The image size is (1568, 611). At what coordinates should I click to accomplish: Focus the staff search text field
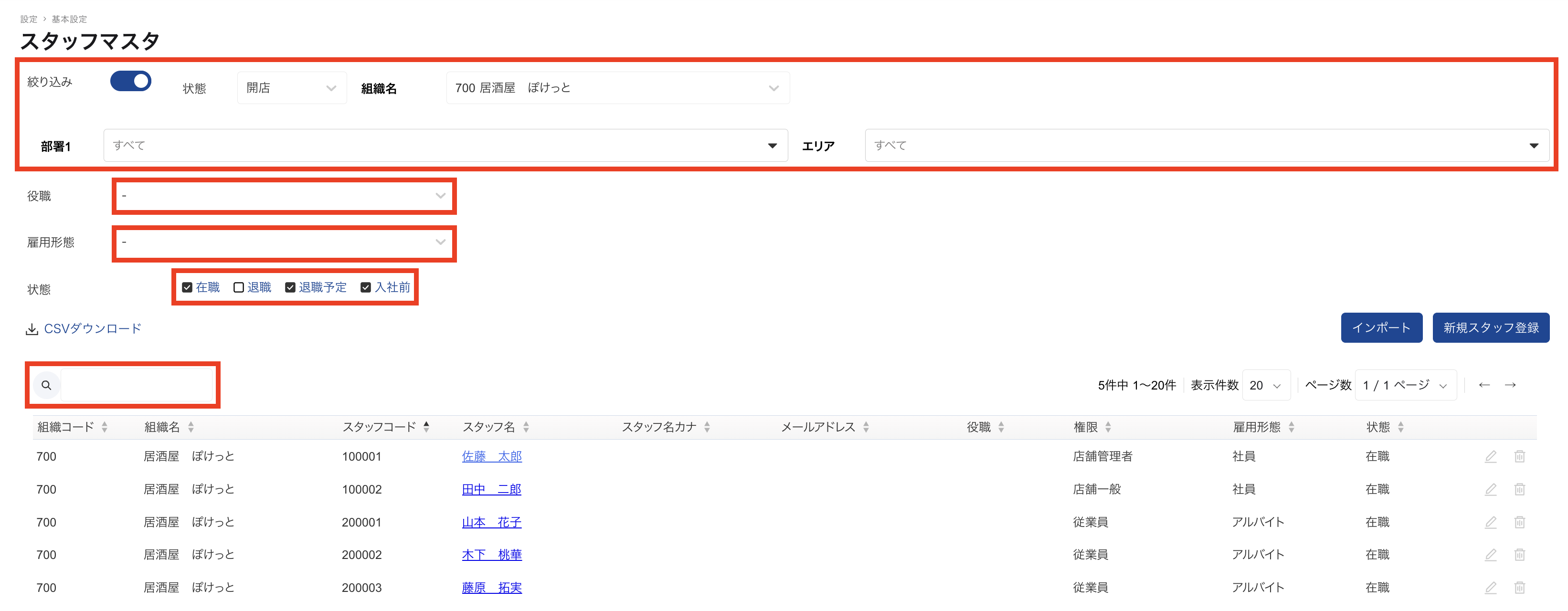[137, 385]
